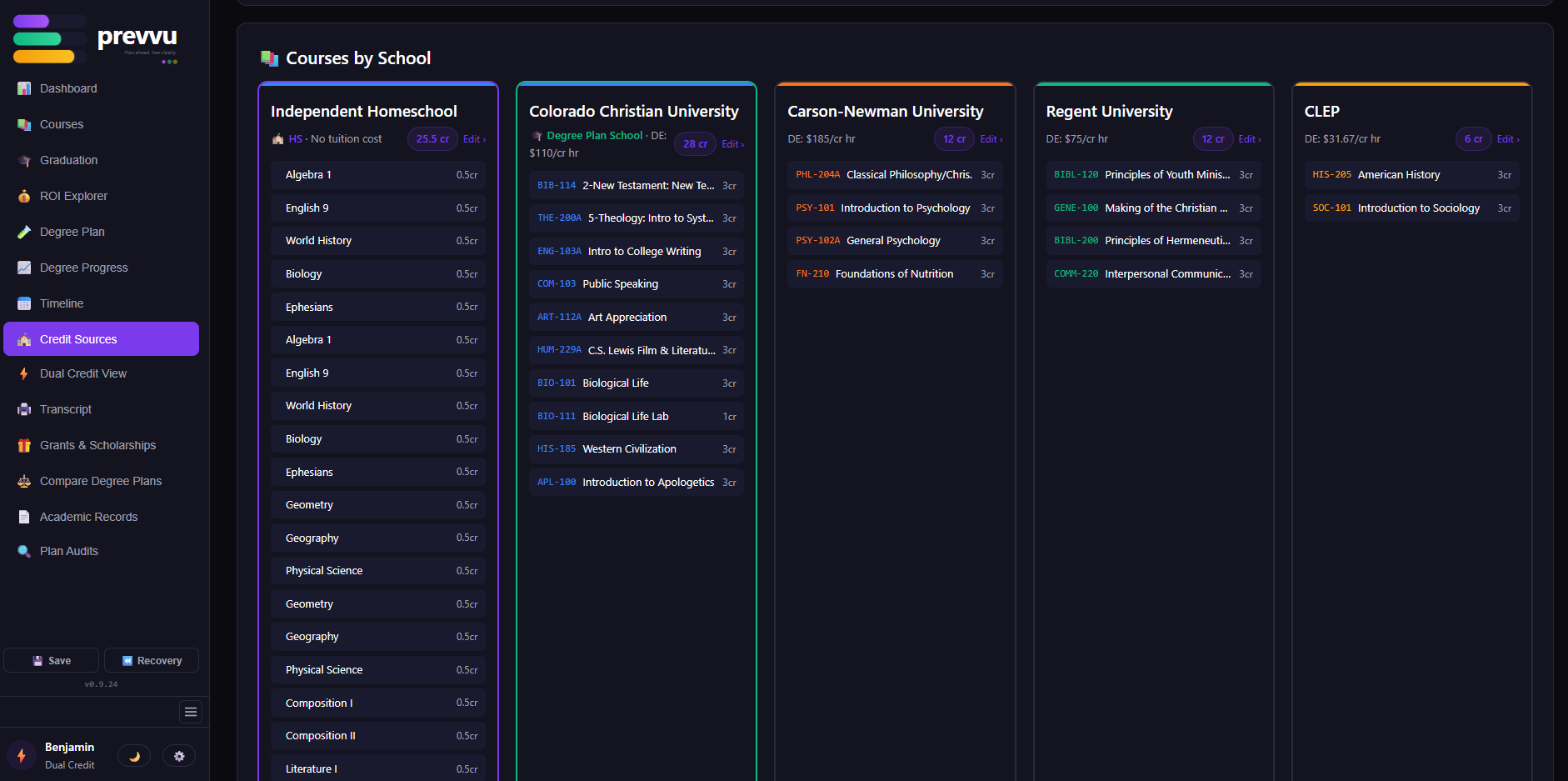Open the Timeline page

(x=102, y=303)
